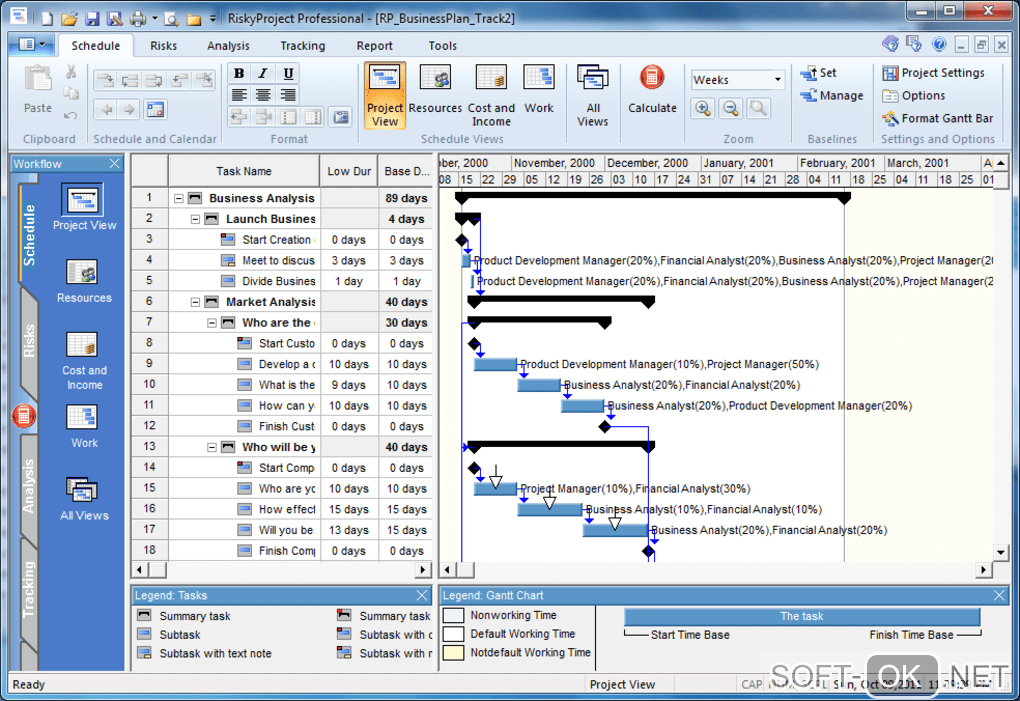Click Manage baselines
This screenshot has height=701, width=1020.
coord(831,96)
